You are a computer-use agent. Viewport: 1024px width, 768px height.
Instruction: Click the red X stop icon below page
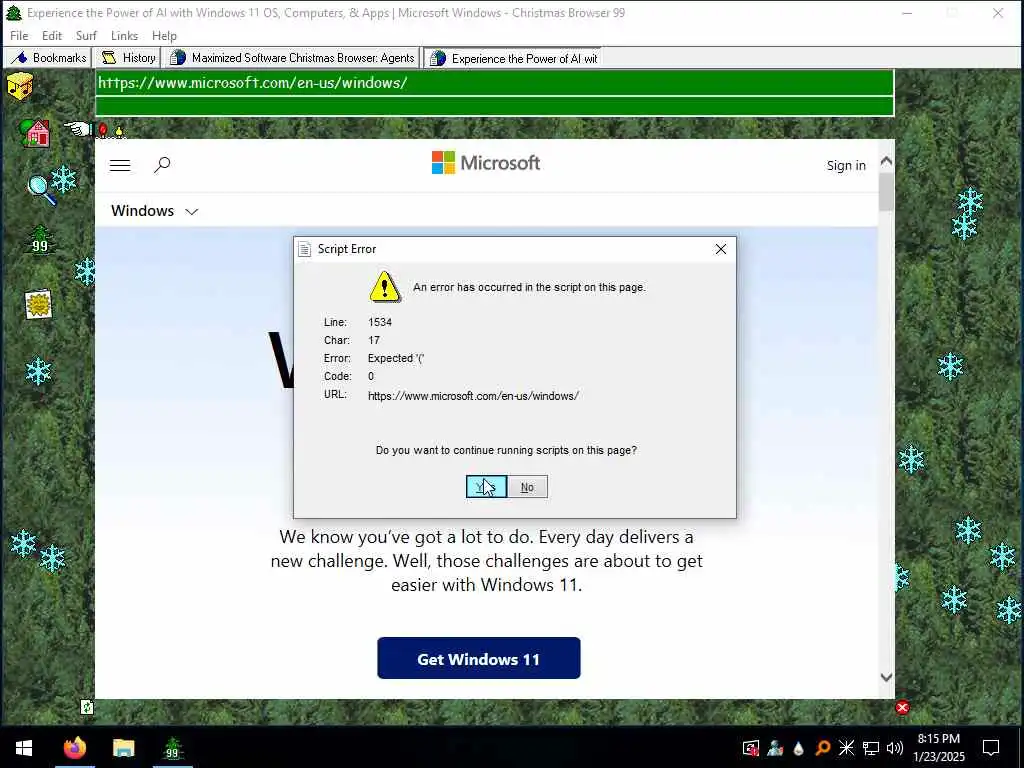[x=903, y=708]
